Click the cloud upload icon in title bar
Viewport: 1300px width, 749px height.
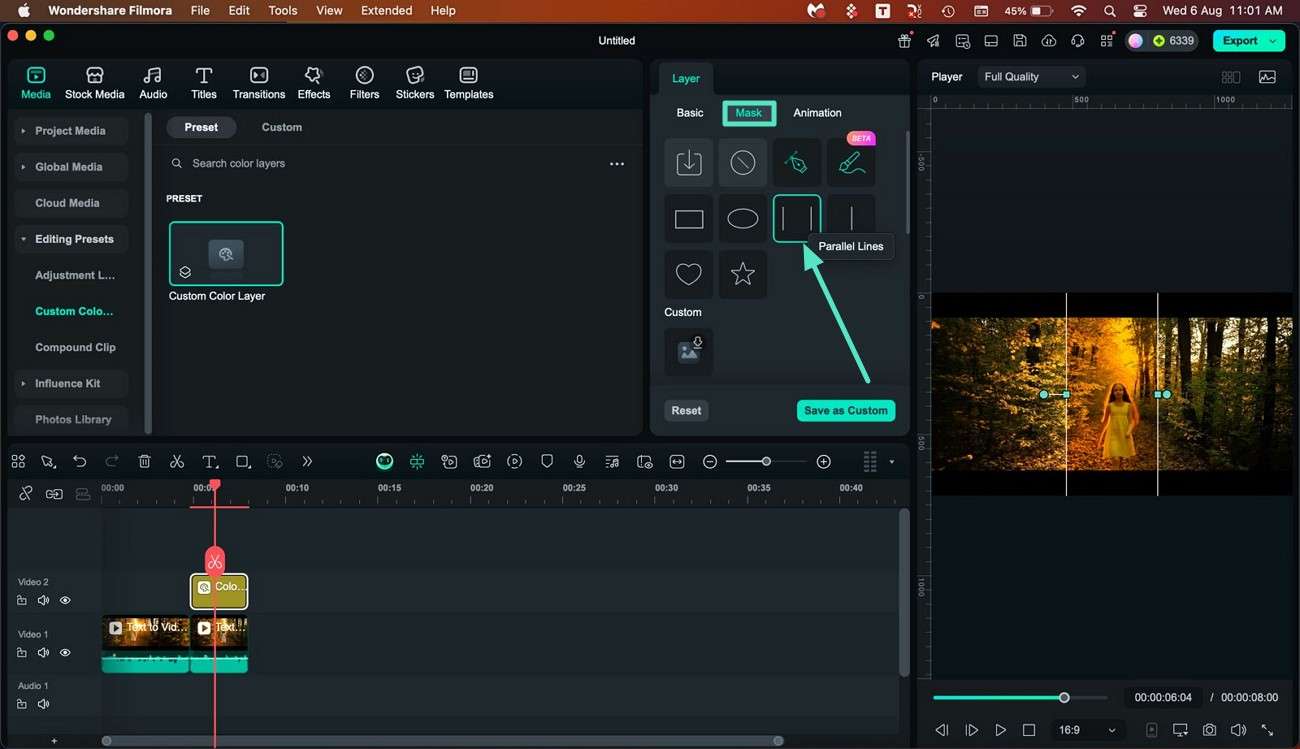point(1049,41)
